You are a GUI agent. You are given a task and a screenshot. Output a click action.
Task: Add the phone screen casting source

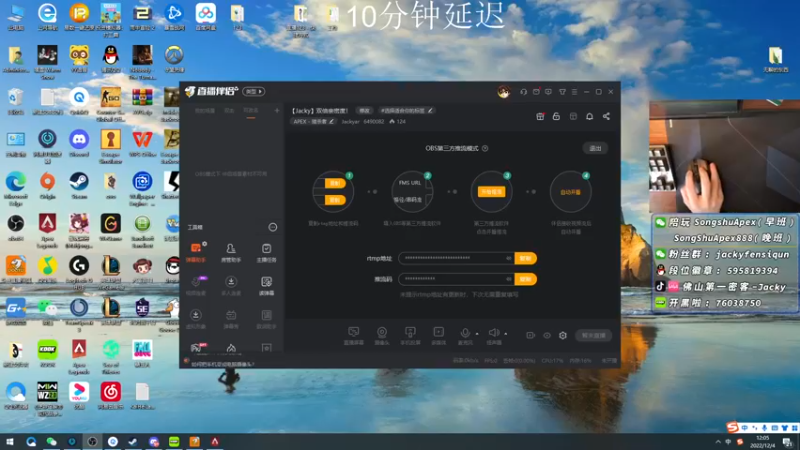410,336
